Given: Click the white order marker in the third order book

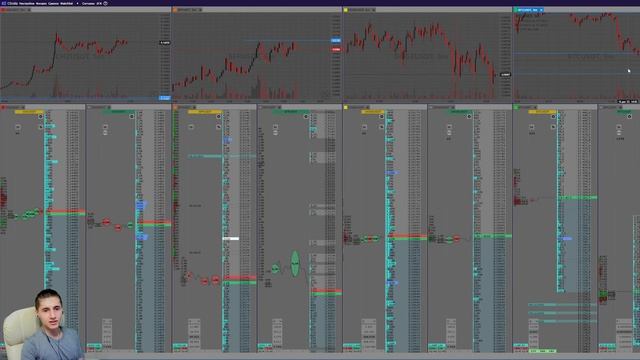Looking at the screenshot, I should click(x=231, y=238).
